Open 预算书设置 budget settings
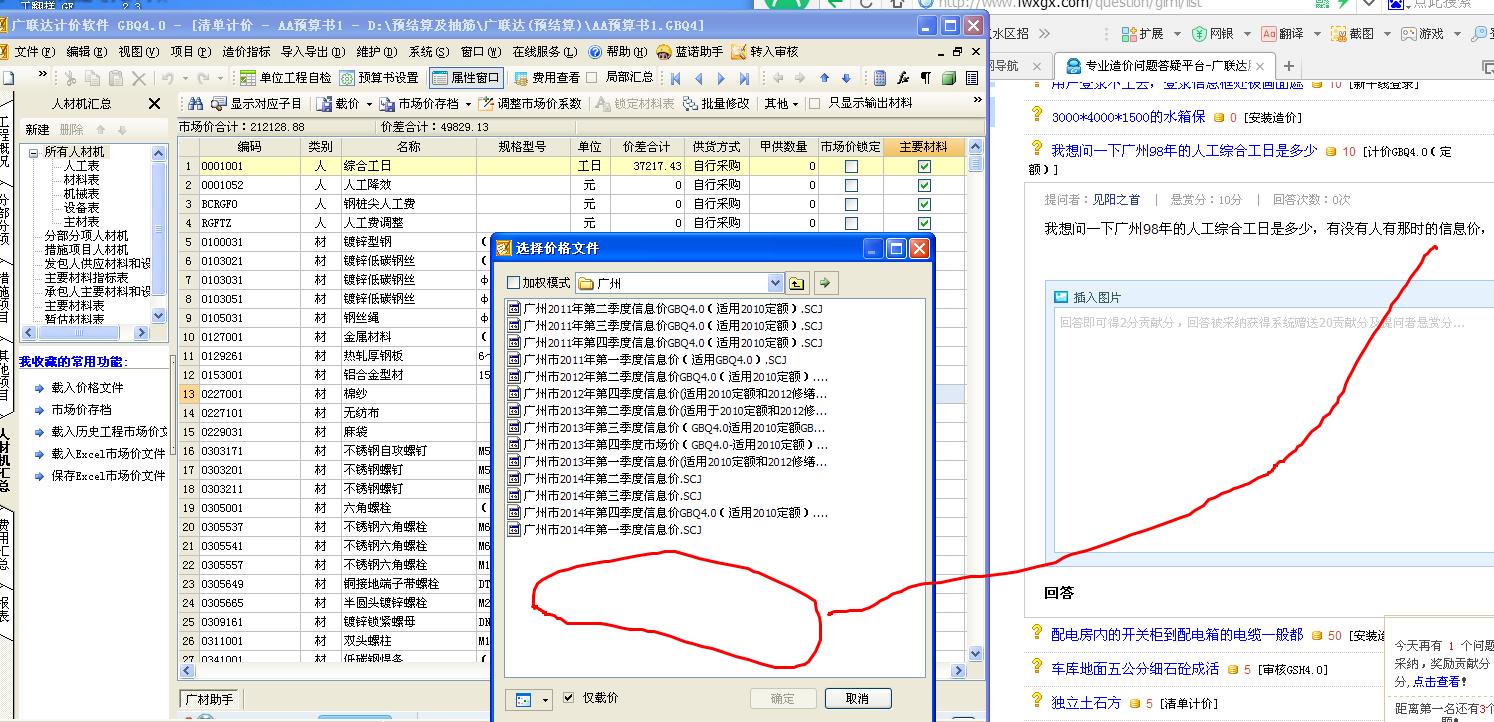This screenshot has height=722, width=1494. click(x=379, y=77)
